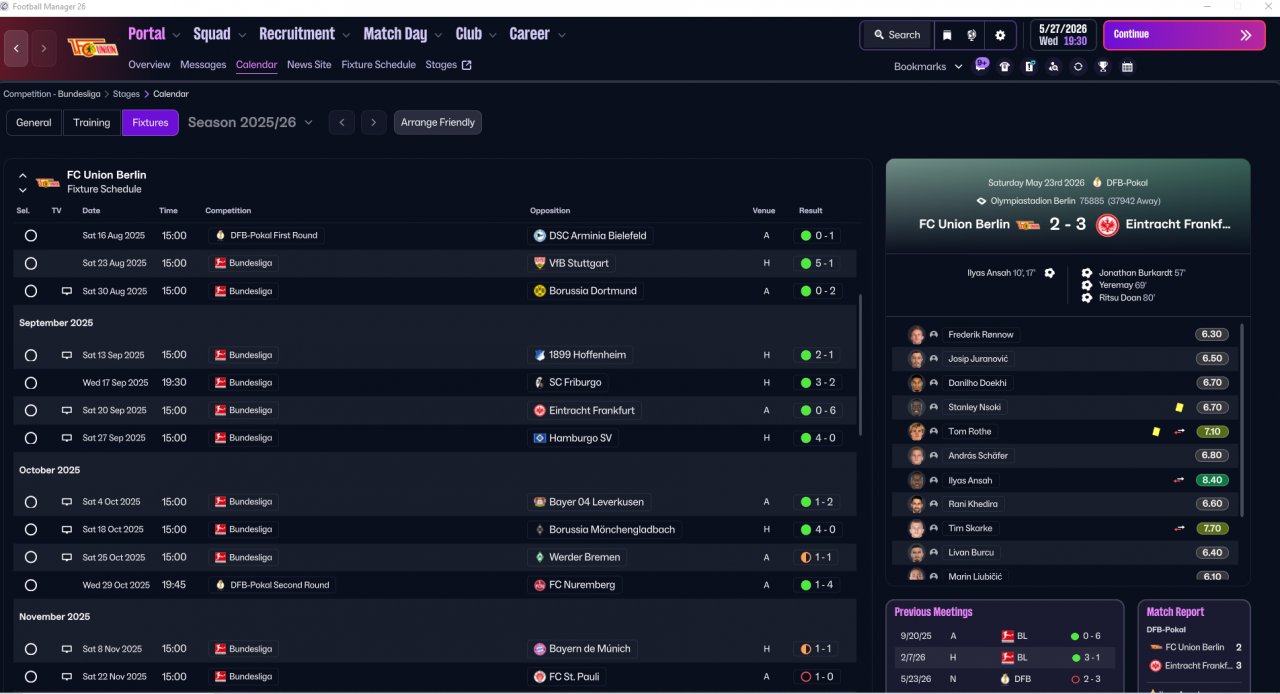Go to the next season arrow
Viewport: 1280px width, 694px height.
pyautogui.click(x=373, y=123)
